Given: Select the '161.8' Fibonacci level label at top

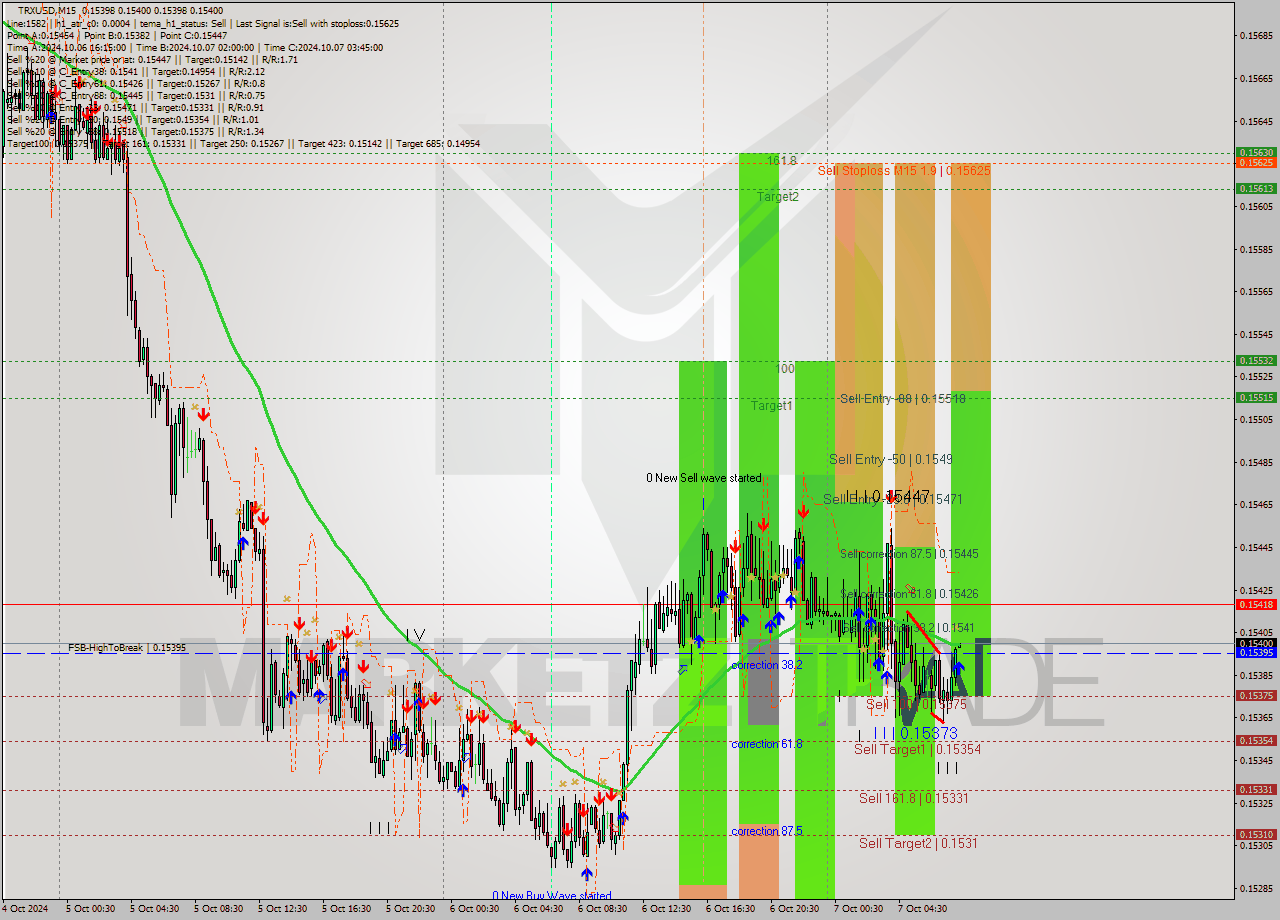Looking at the screenshot, I should click(x=781, y=161).
